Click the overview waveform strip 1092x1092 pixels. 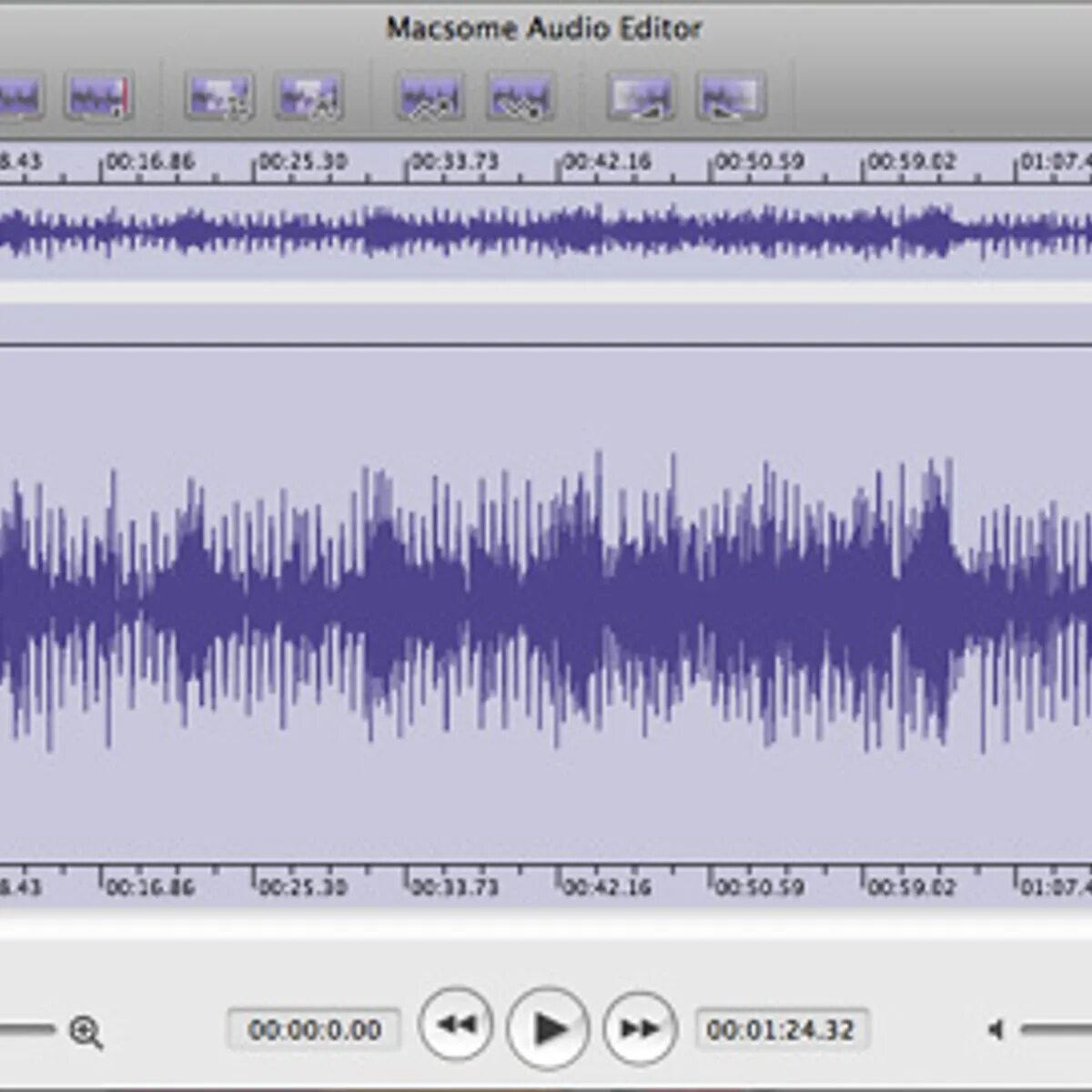click(x=546, y=232)
